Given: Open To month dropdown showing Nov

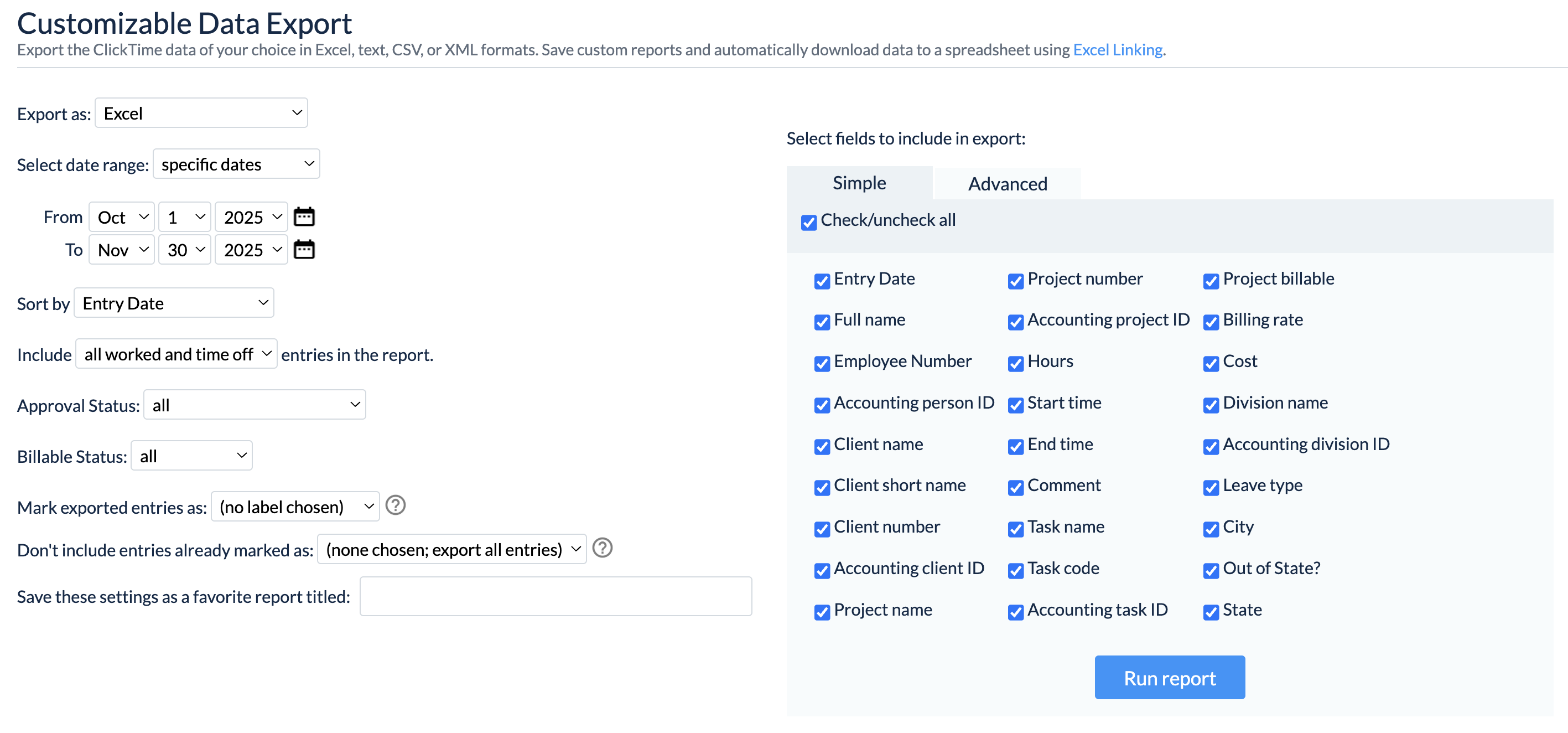Looking at the screenshot, I should 122,250.
